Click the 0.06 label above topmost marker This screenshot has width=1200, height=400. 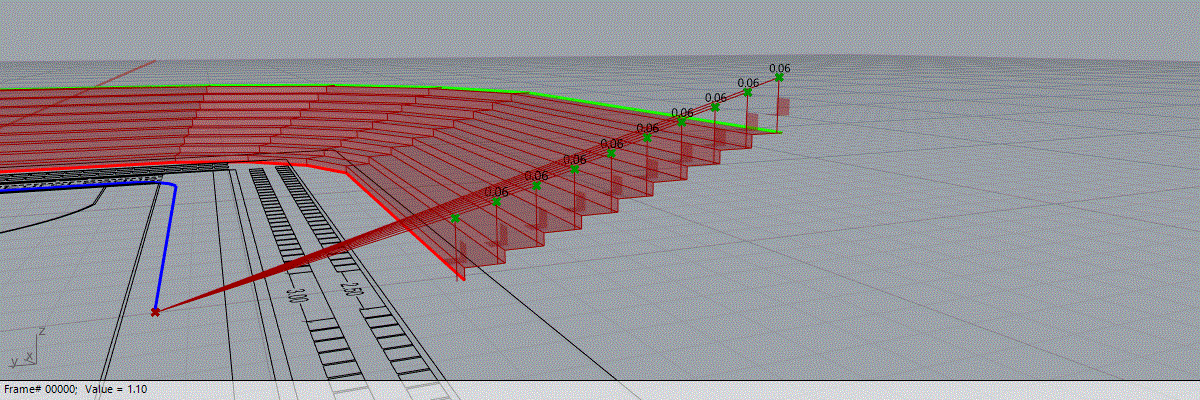780,68
